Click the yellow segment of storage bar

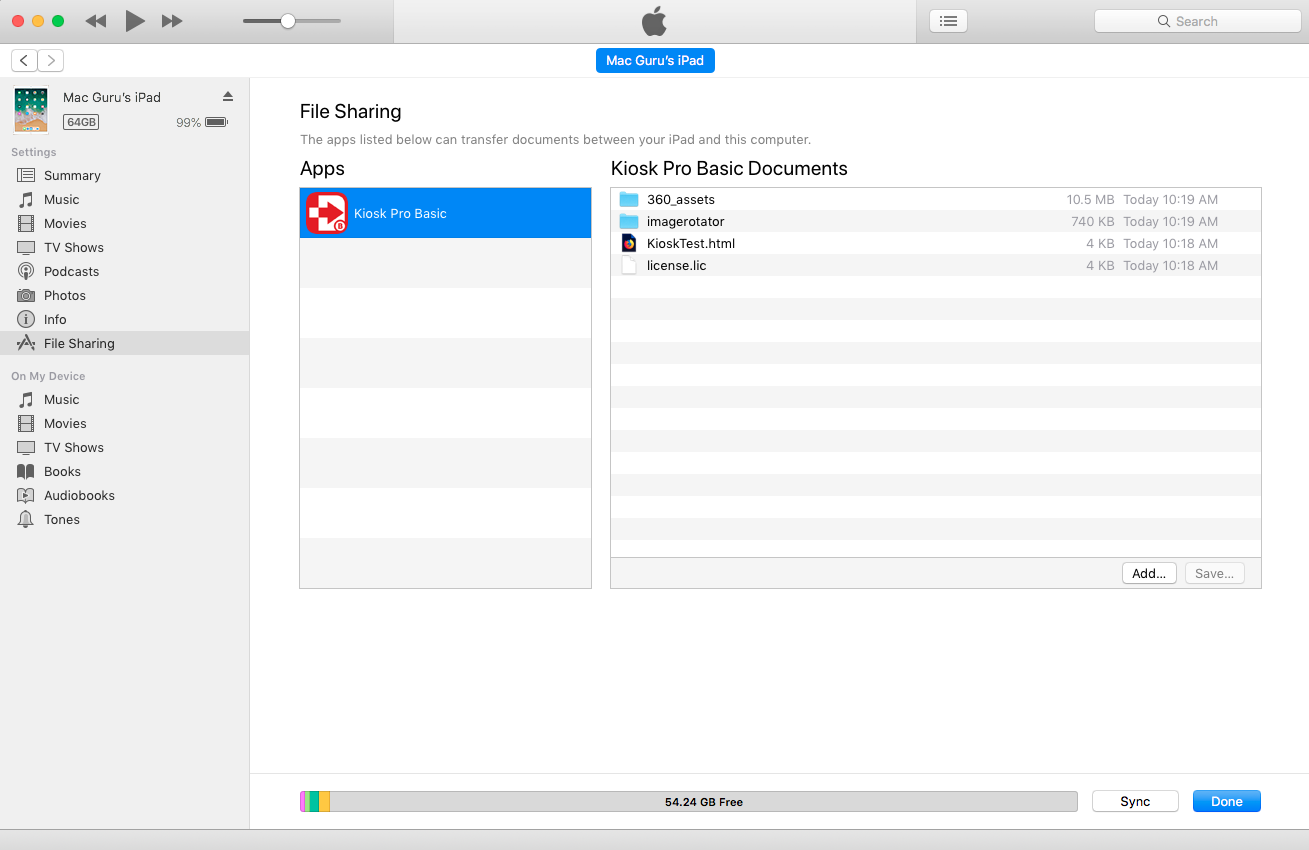(x=325, y=801)
